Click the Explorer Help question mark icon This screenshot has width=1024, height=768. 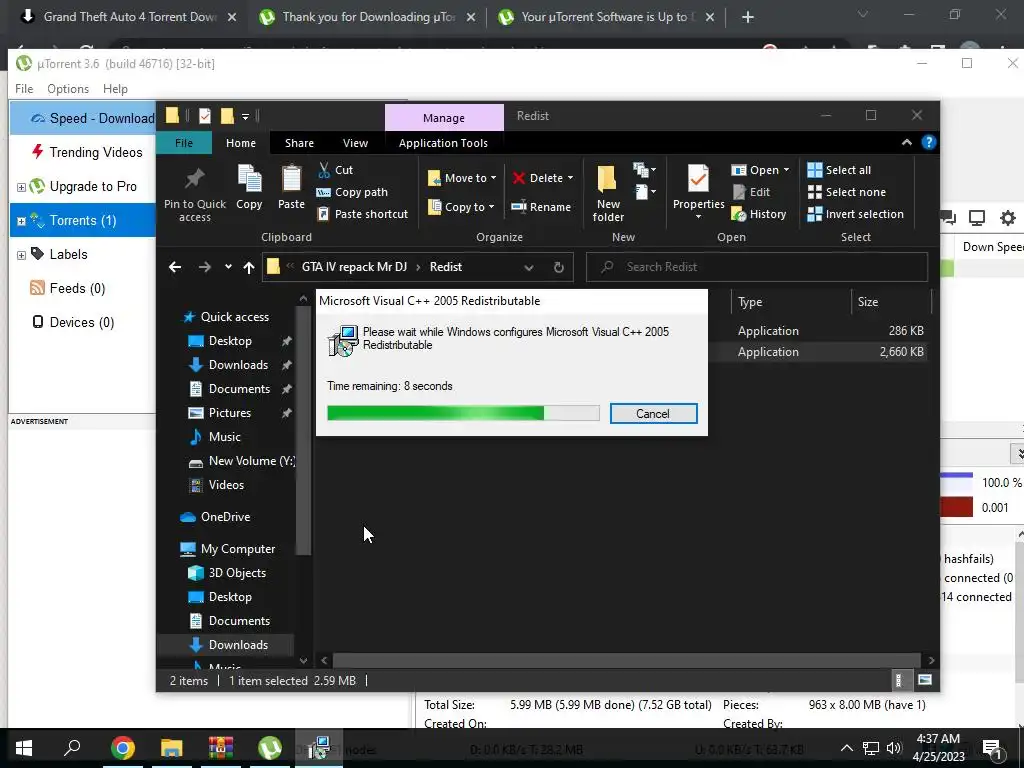point(929,142)
